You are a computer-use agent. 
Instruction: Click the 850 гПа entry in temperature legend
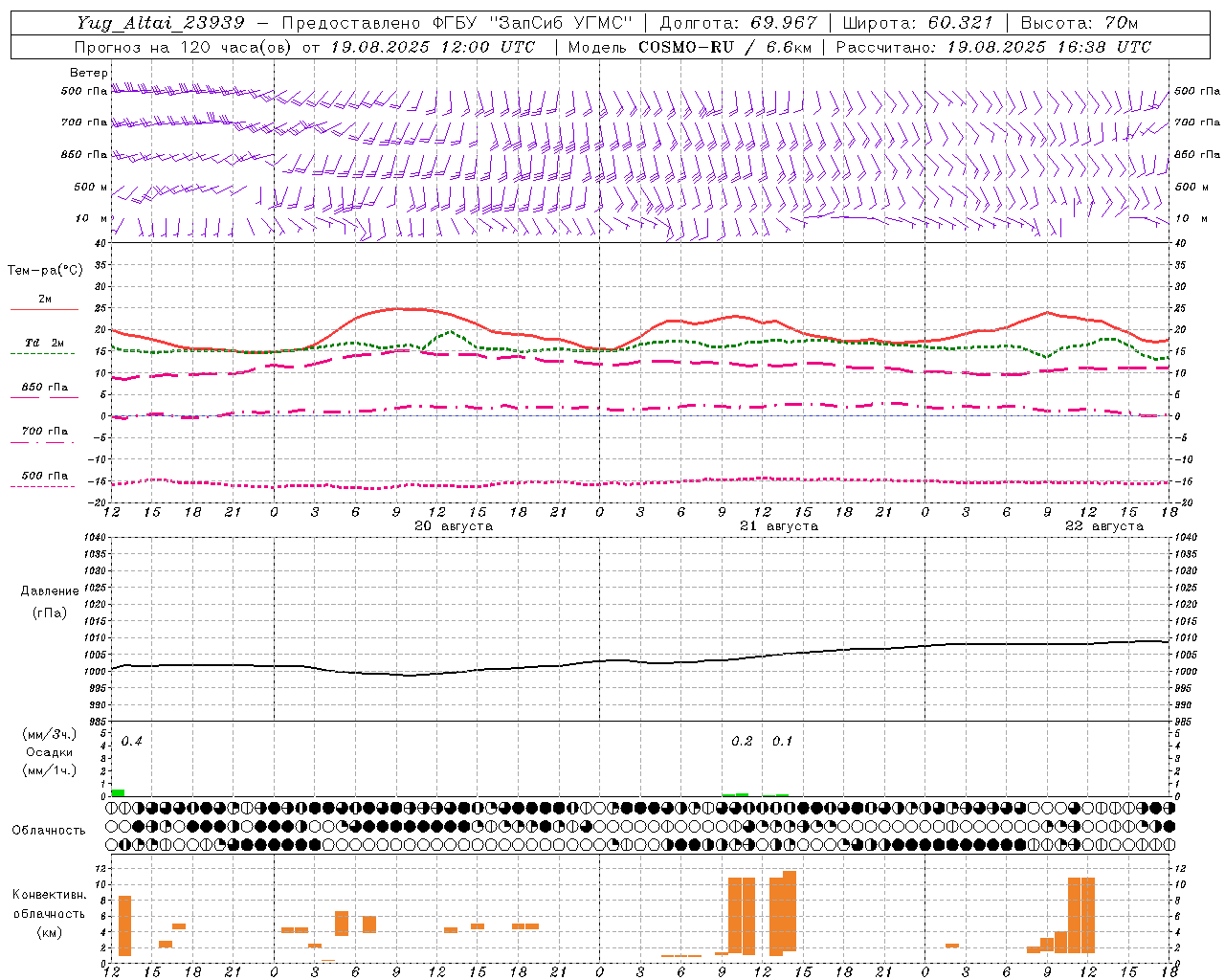44,388
